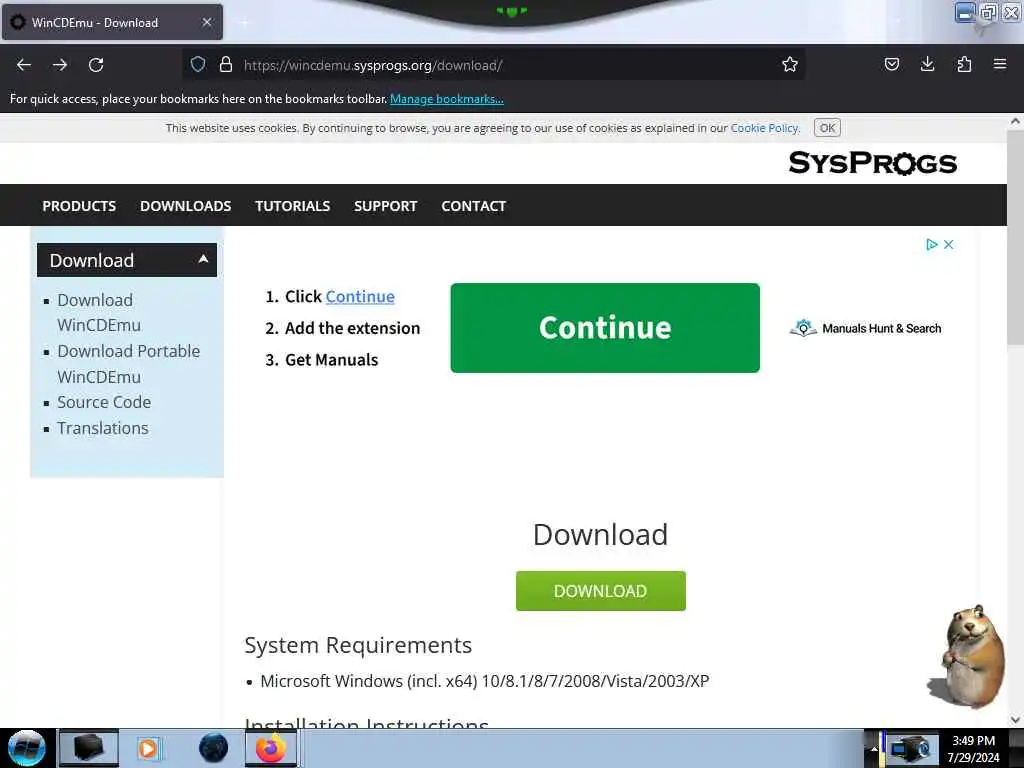This screenshot has height=768, width=1024.
Task: Click the 'Add the extension' text
Action: tap(353, 328)
